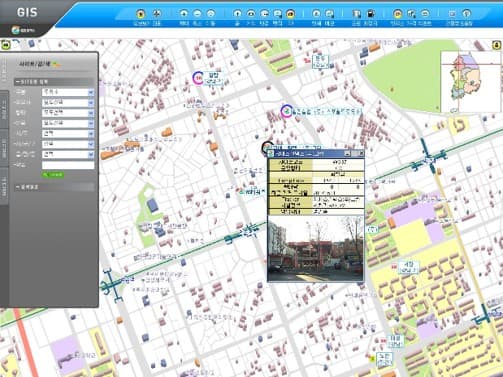This screenshot has height=377, width=503.
Task: Click the empty text field below the dropdowns
Action: click(68, 165)
